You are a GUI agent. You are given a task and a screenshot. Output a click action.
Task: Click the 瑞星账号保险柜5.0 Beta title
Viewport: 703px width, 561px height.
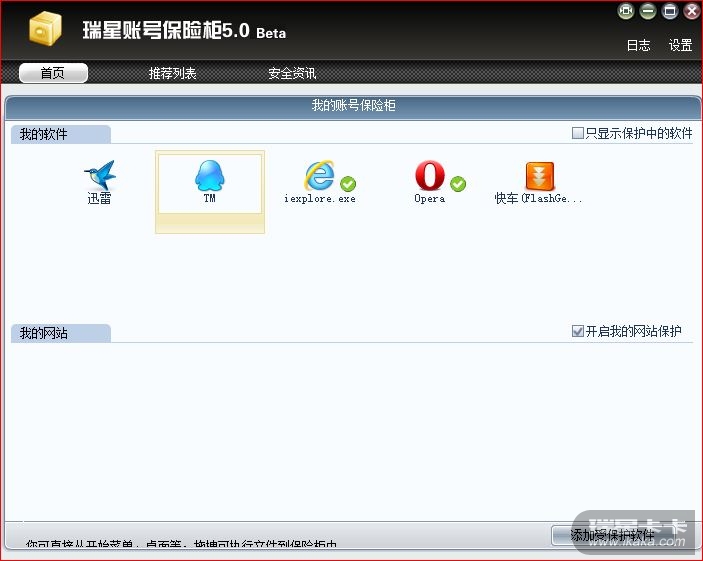point(184,30)
